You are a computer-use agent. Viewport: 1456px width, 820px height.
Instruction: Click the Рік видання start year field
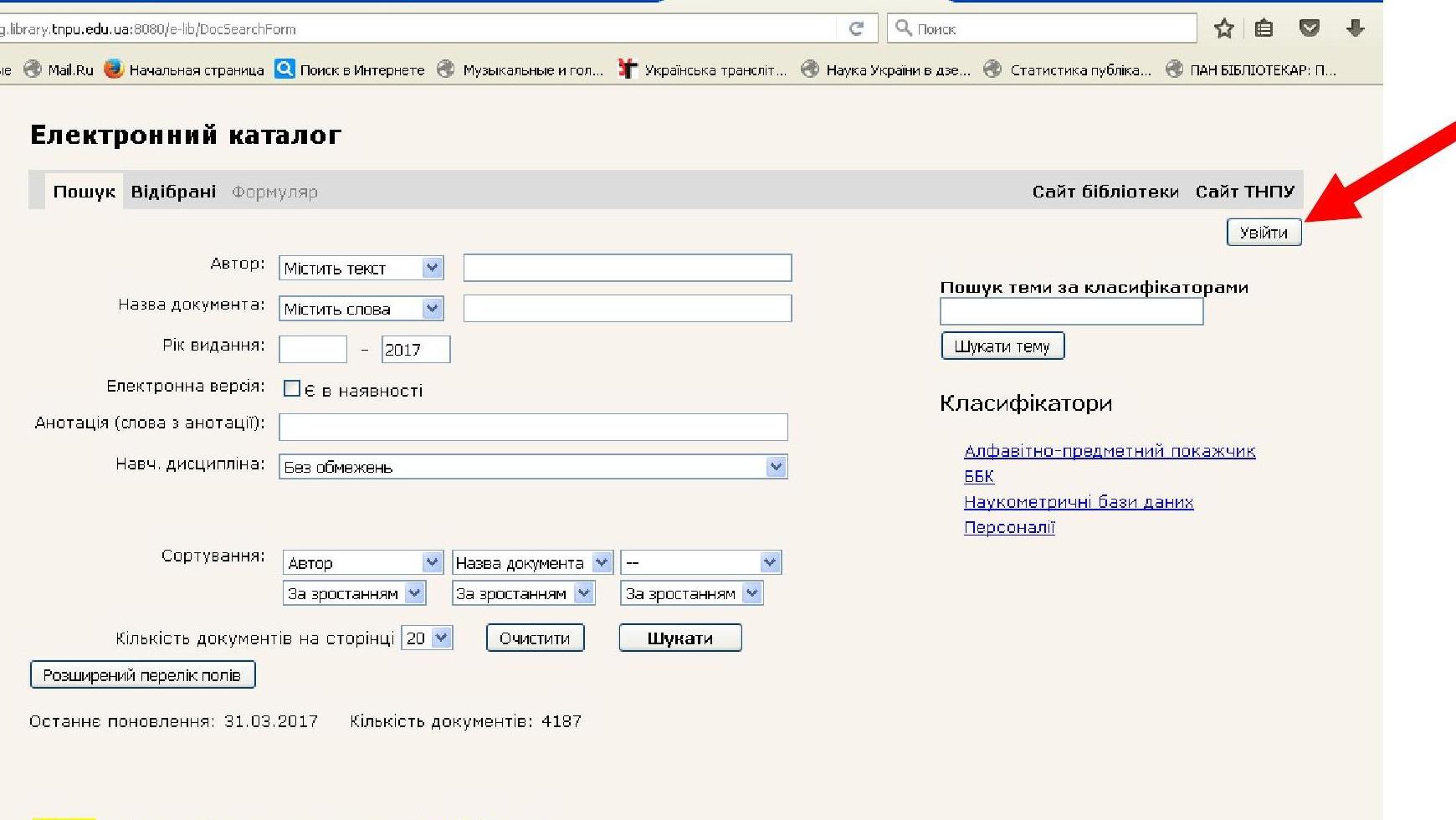click(313, 349)
